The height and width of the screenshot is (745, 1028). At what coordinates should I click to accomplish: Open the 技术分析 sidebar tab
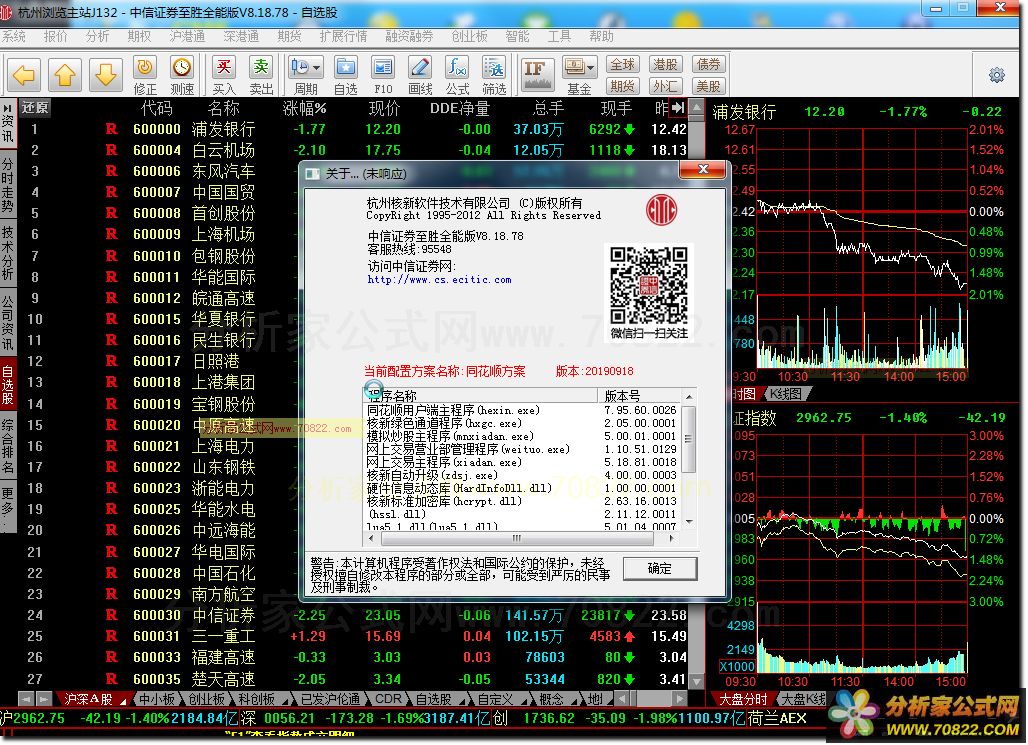coord(8,254)
